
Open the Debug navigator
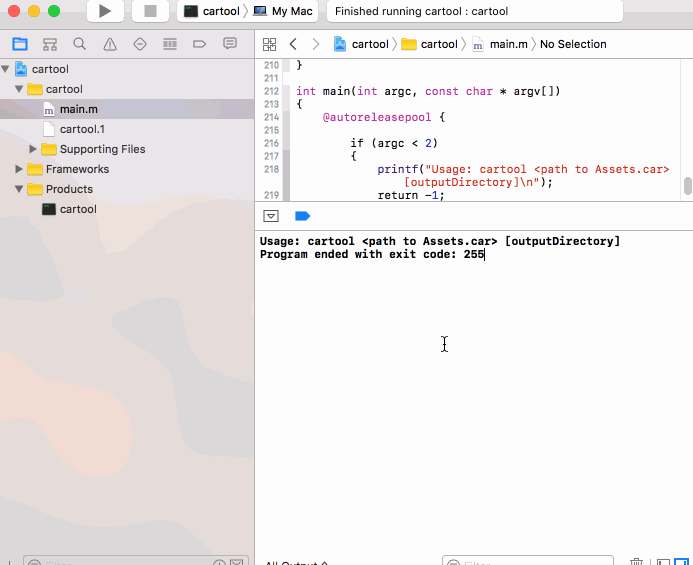(x=170, y=44)
